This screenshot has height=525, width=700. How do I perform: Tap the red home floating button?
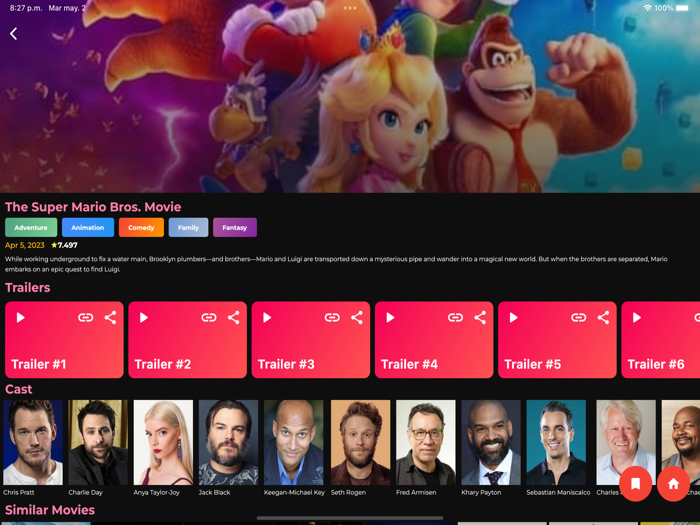(673, 484)
